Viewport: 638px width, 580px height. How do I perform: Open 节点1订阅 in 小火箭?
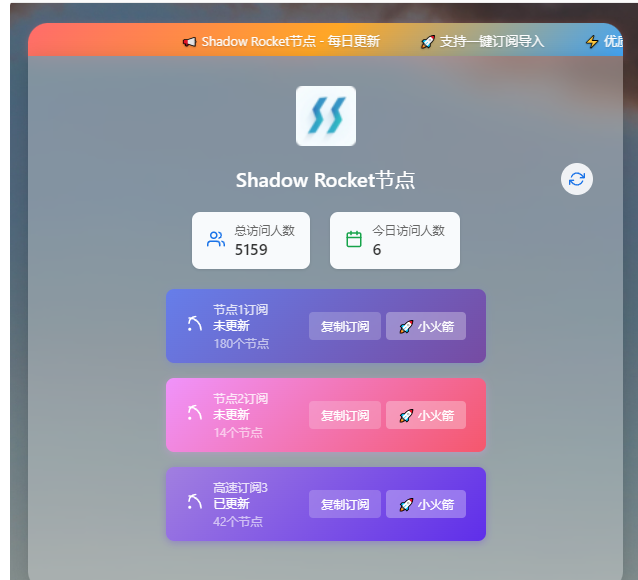click(426, 326)
